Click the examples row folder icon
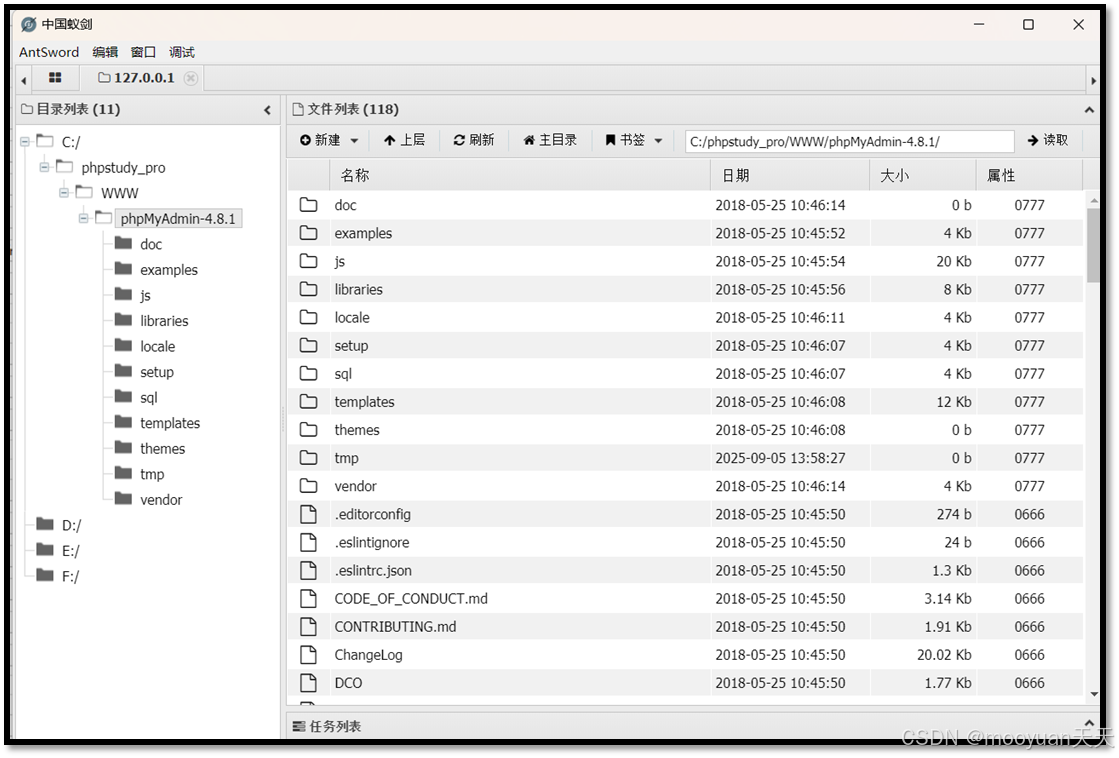The width and height of the screenshot is (1119, 758). click(308, 233)
